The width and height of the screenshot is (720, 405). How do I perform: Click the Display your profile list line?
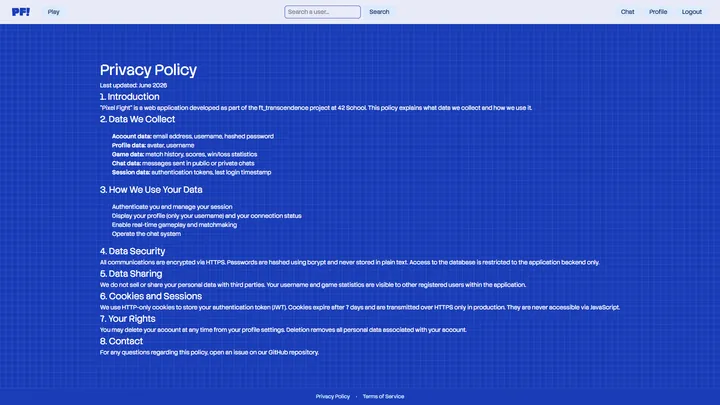pos(207,216)
